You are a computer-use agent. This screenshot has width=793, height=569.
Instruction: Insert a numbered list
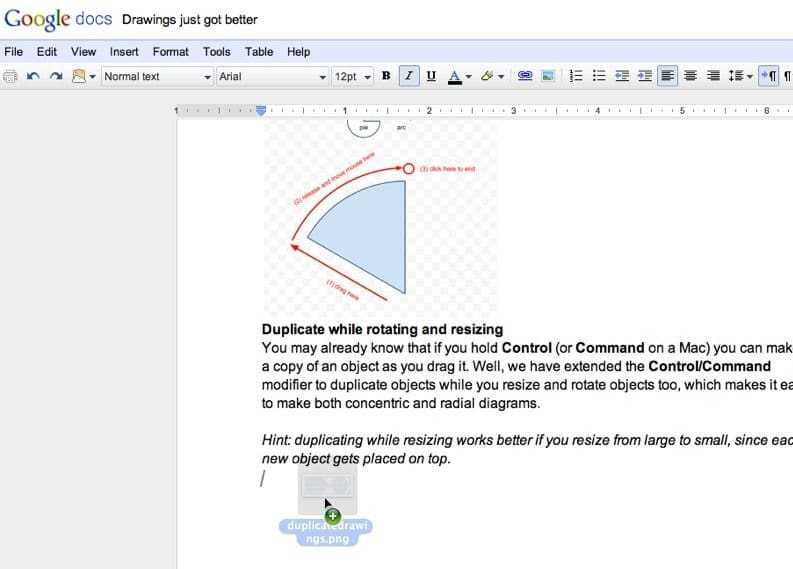coord(576,76)
